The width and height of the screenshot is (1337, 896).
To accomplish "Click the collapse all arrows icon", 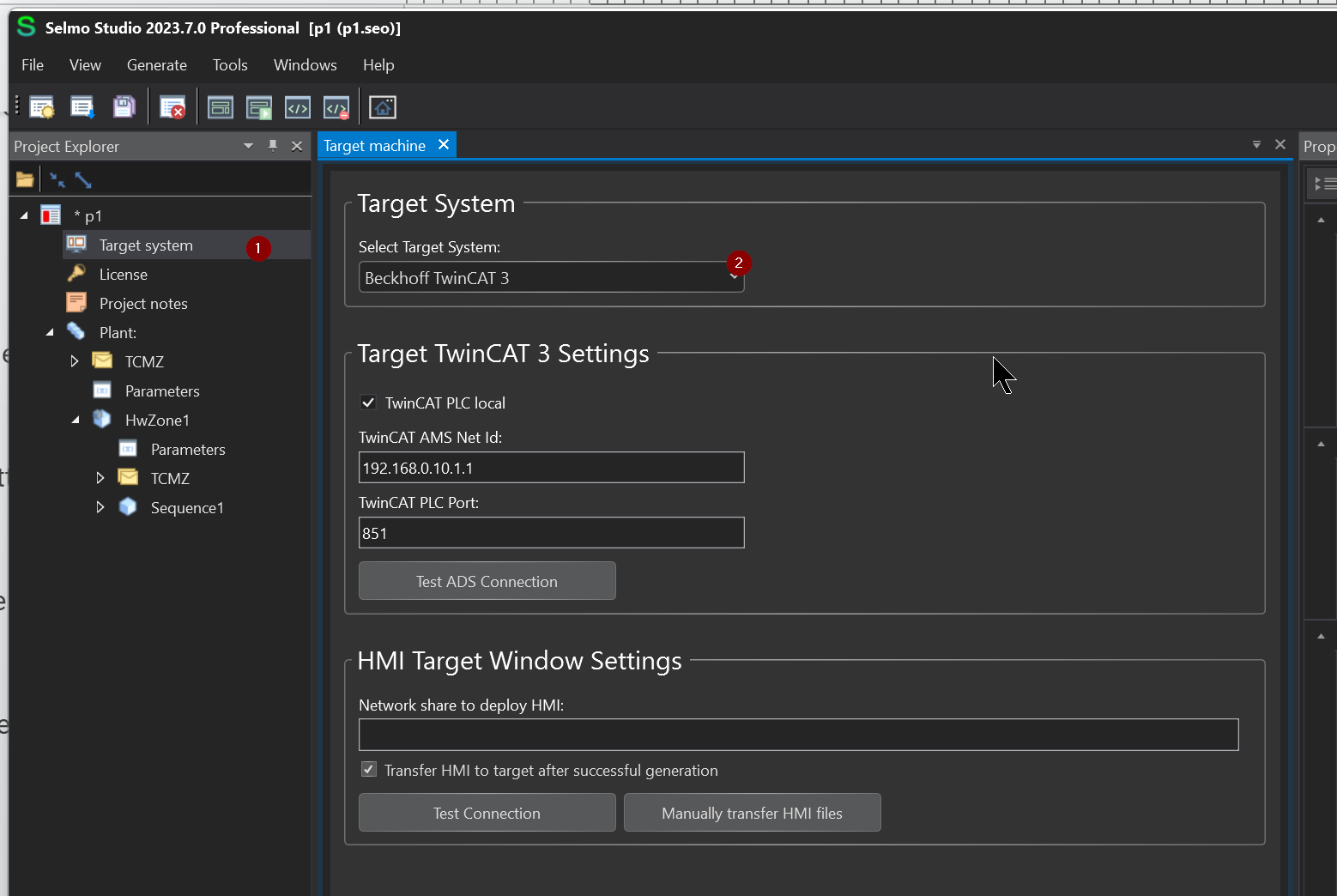I will coord(57,179).
